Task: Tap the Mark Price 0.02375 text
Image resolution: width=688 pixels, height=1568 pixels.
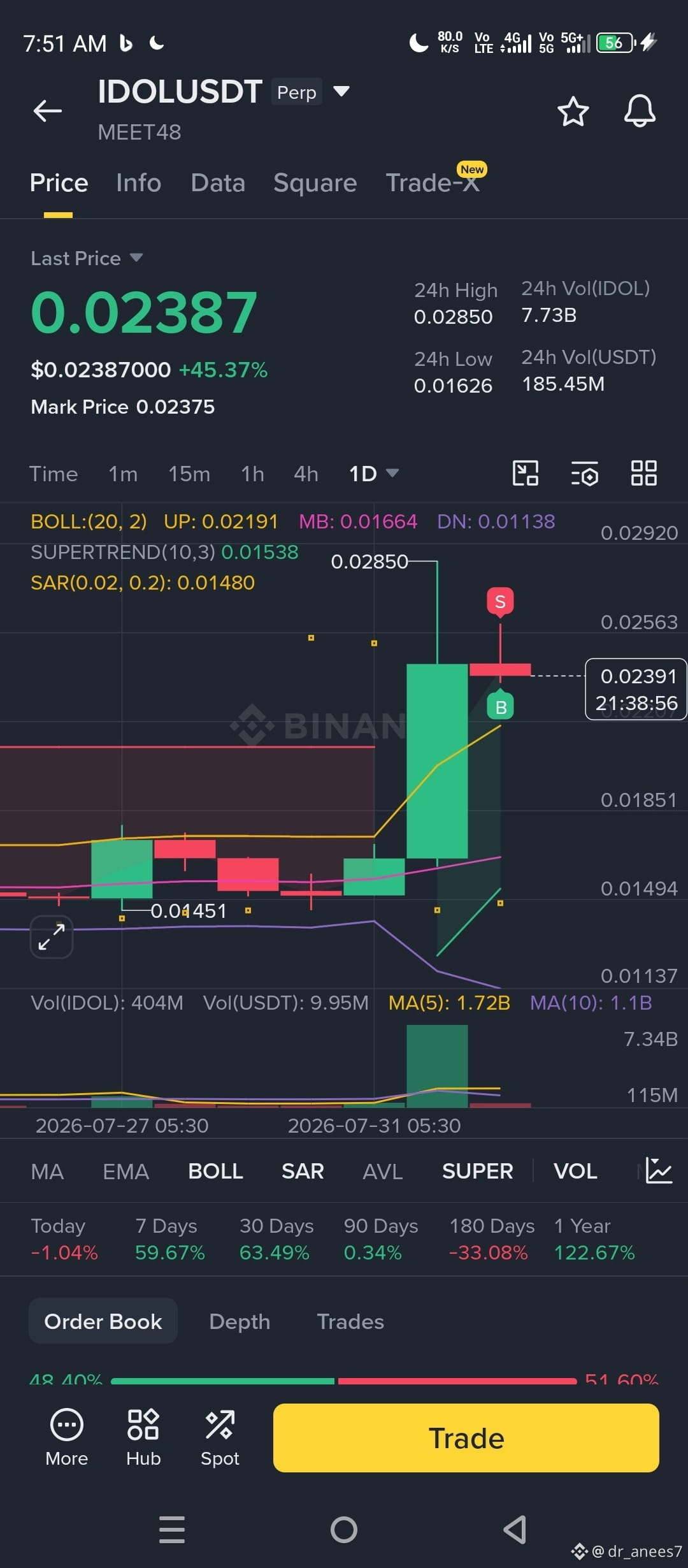Action: click(x=123, y=407)
